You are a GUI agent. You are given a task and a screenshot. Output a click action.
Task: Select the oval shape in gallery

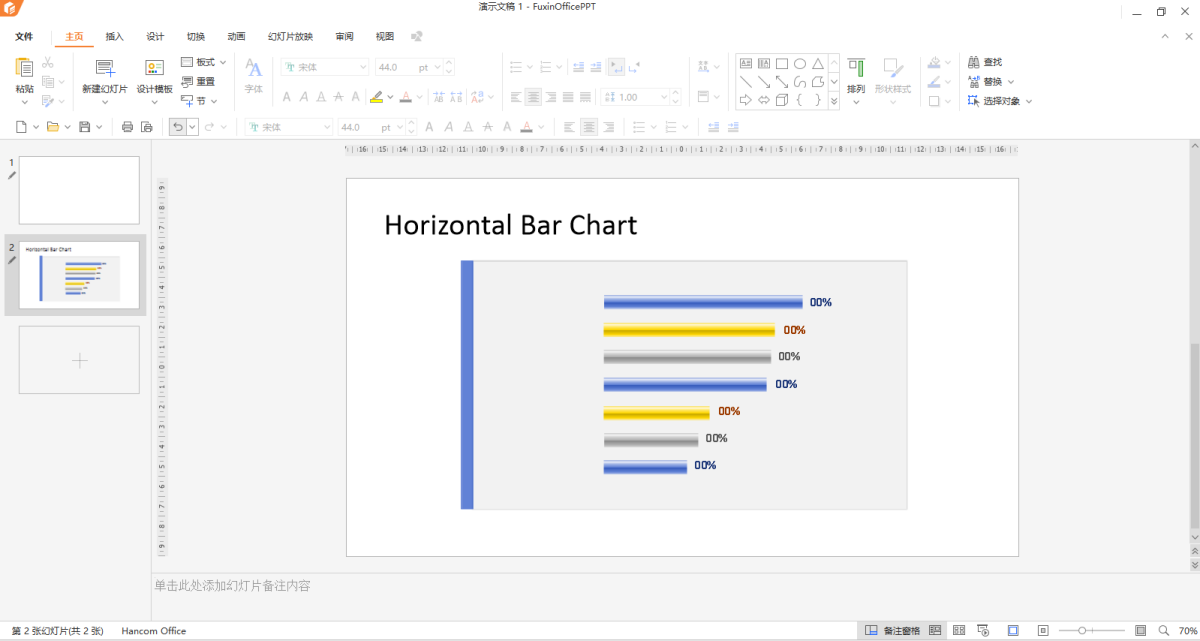800,64
